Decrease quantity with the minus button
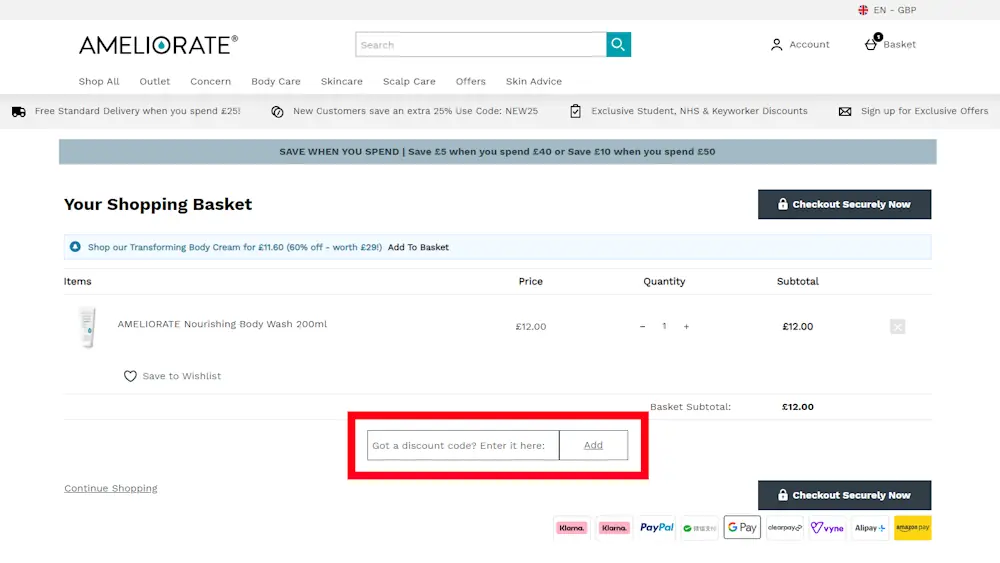Image resolution: width=1000 pixels, height=563 pixels. (x=642, y=326)
